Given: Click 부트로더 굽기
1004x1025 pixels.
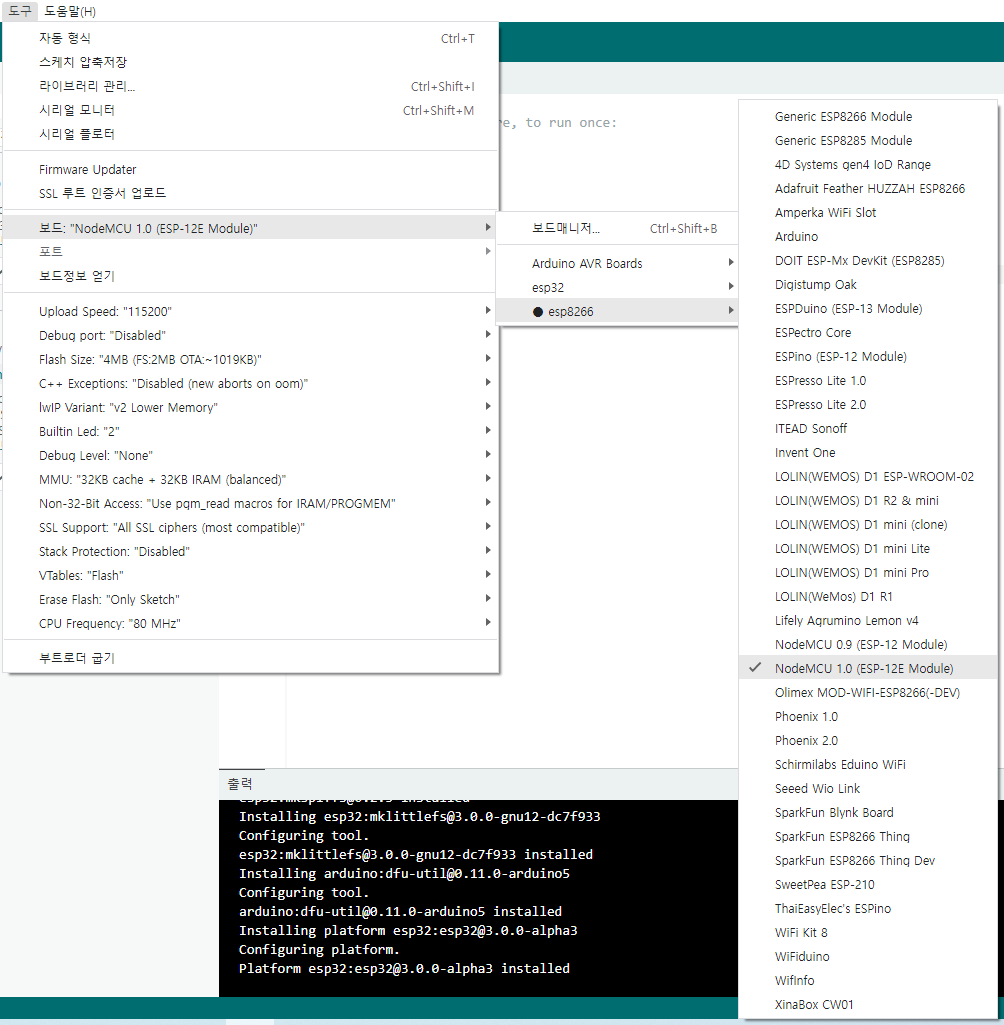Looking at the screenshot, I should tap(251, 658).
